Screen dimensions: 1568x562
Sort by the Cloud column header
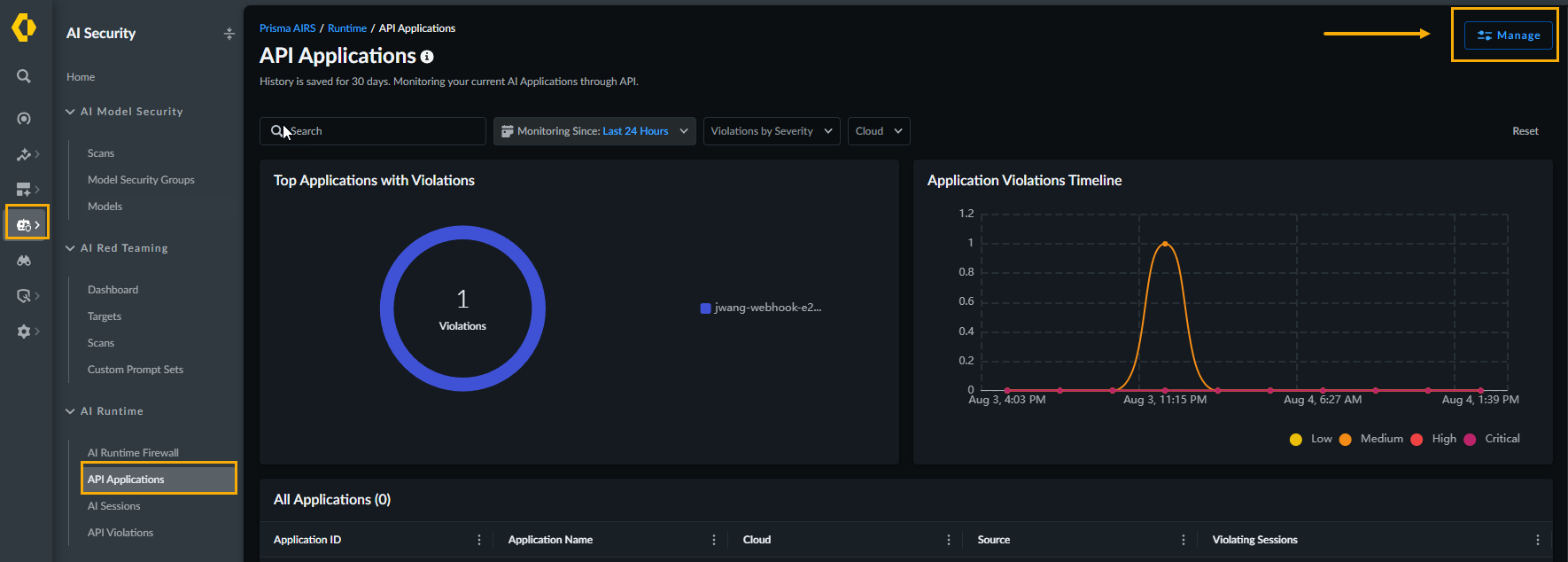click(x=757, y=540)
